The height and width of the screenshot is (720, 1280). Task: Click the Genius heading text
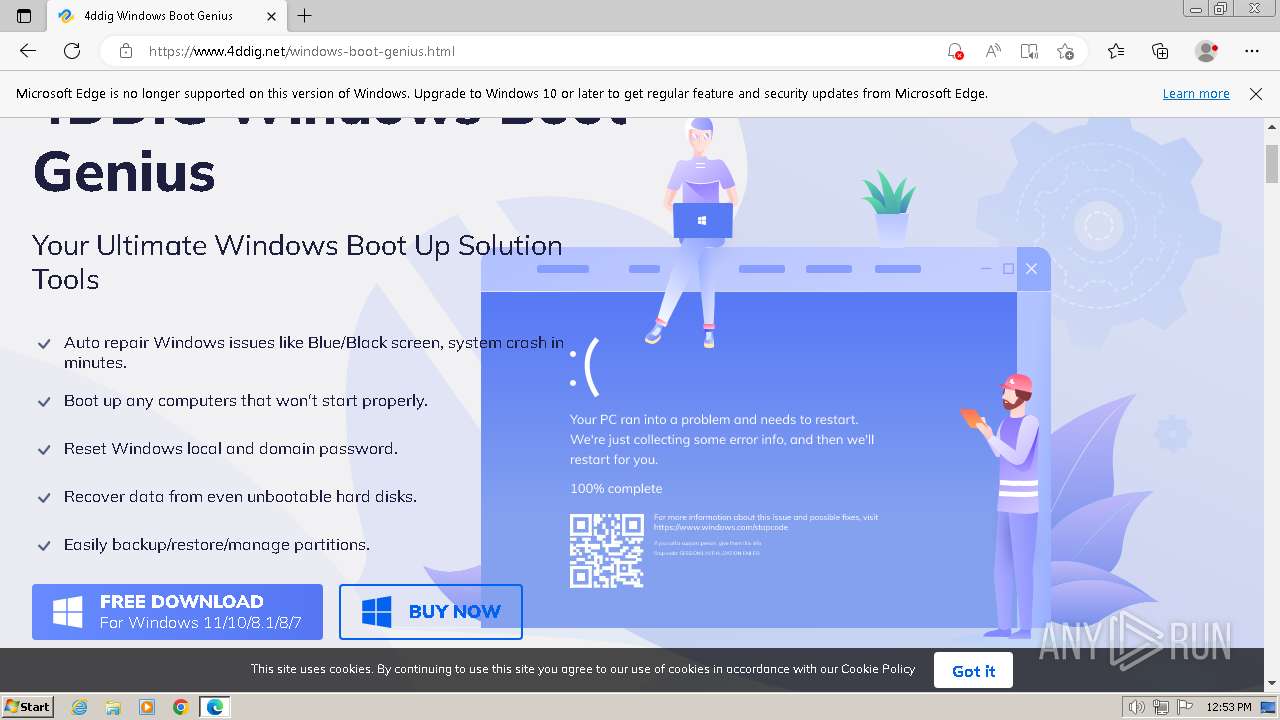(124, 171)
